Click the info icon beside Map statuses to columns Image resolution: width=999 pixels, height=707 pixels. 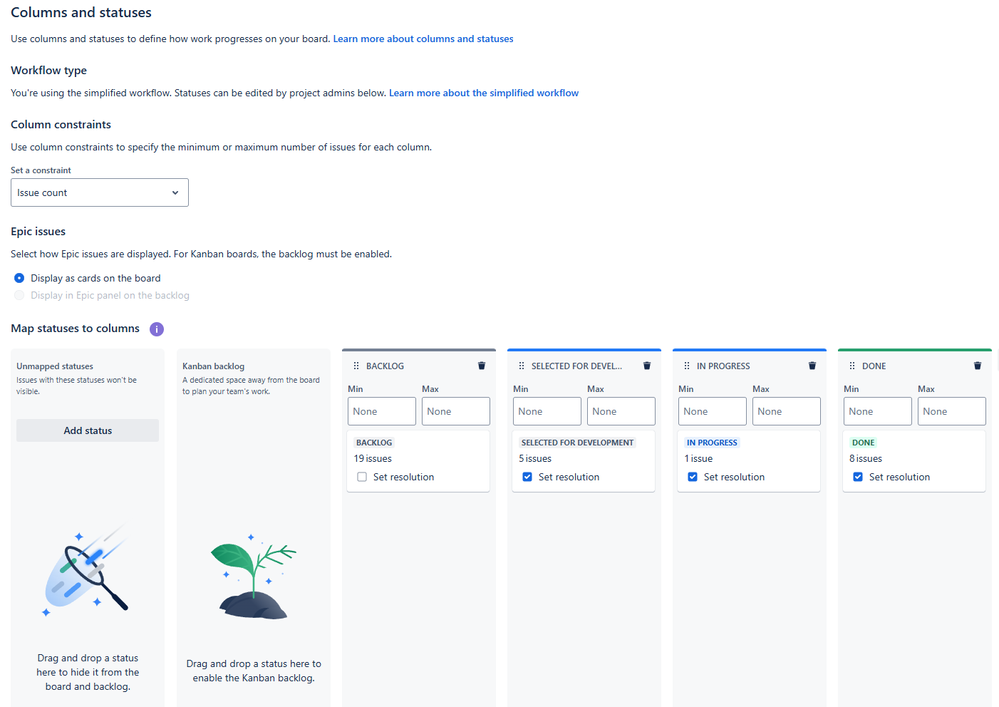[x=157, y=329]
